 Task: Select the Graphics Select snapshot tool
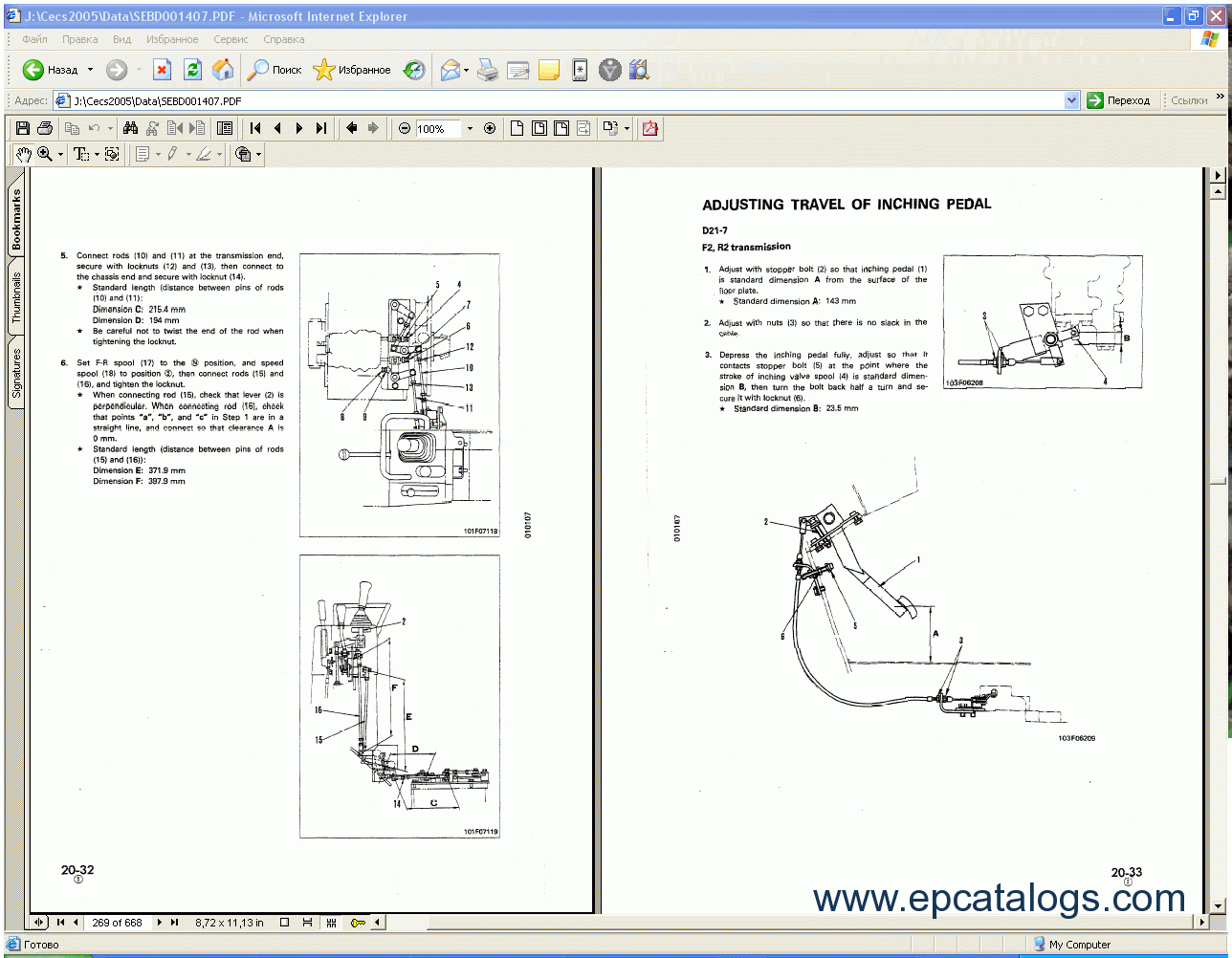point(112,154)
